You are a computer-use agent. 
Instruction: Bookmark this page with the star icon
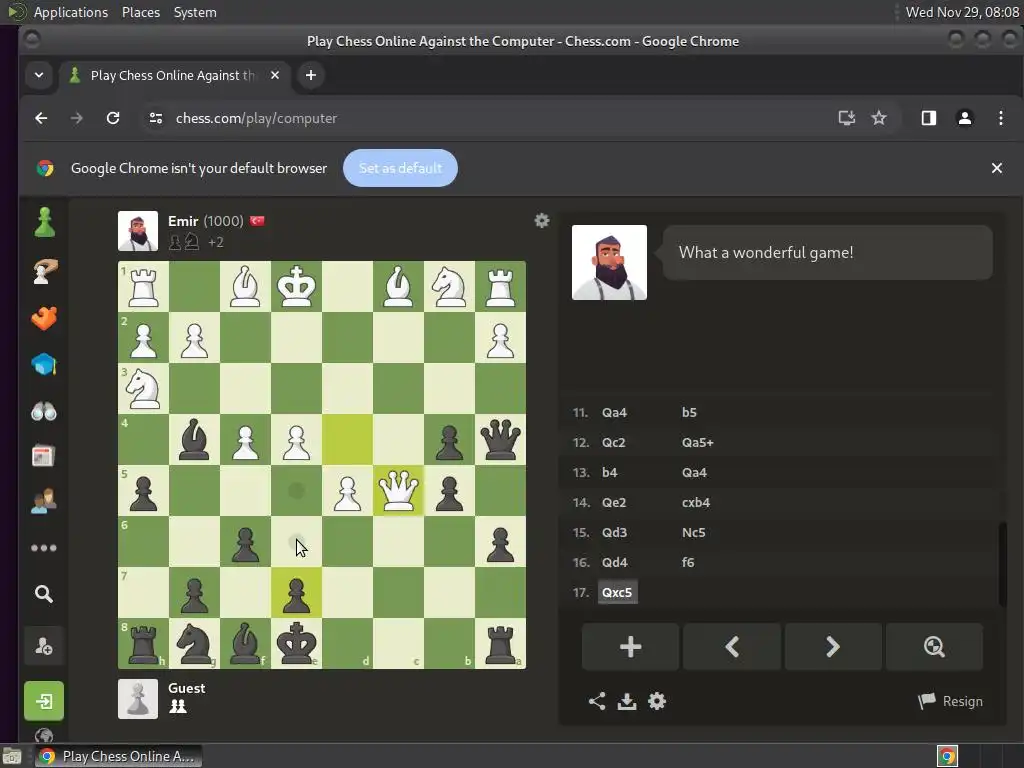[879, 118]
